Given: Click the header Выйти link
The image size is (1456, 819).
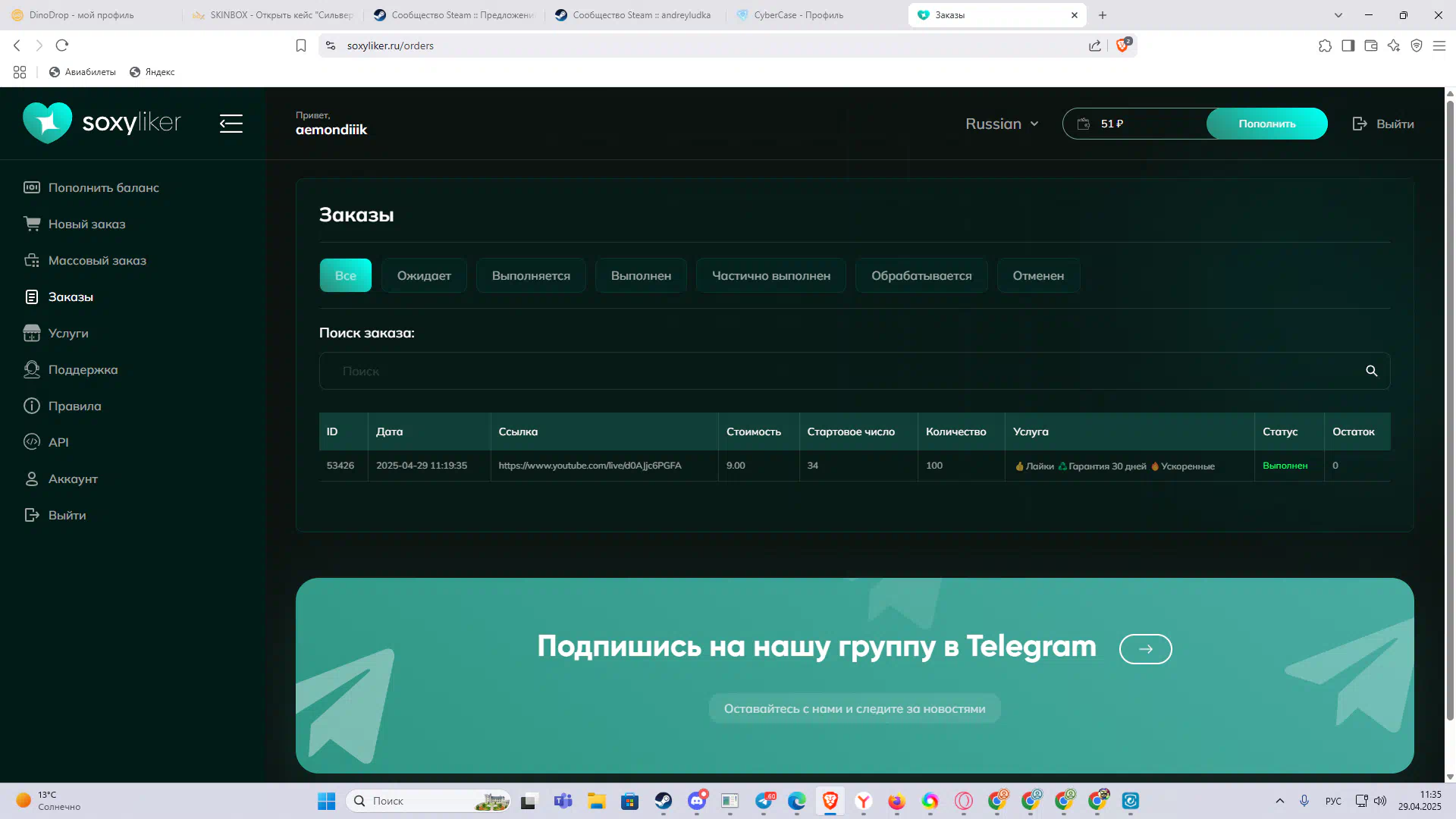Looking at the screenshot, I should tap(1383, 124).
